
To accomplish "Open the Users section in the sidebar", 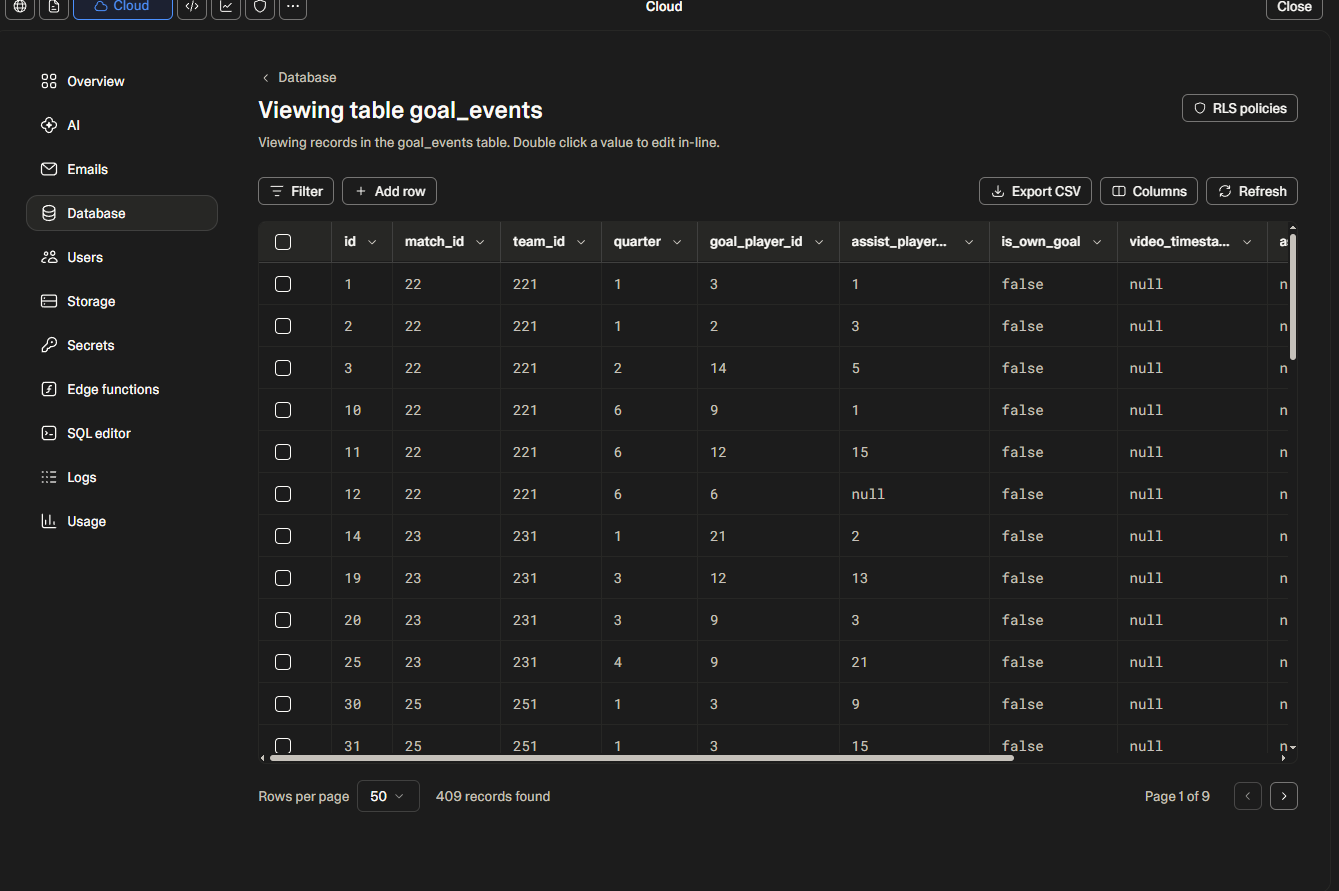I will click(84, 257).
